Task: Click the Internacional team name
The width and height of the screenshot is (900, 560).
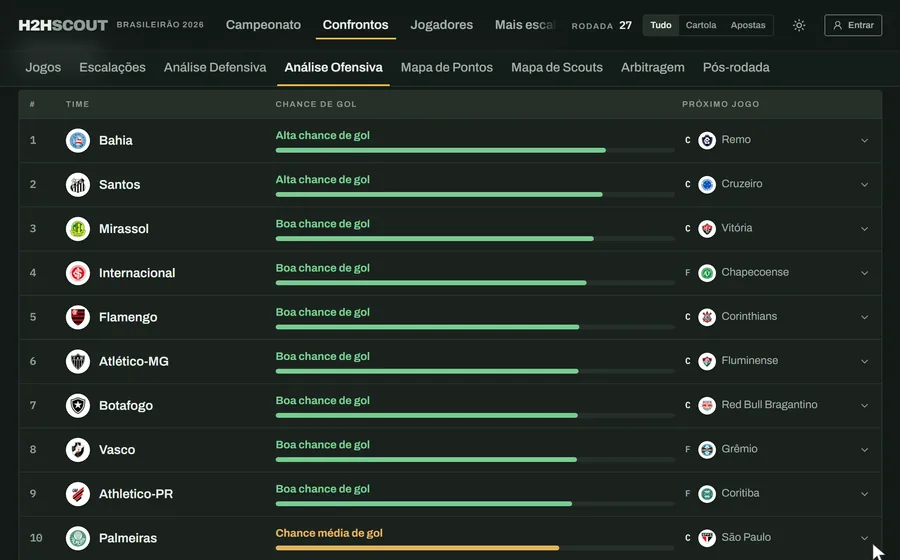Action: coord(137,273)
